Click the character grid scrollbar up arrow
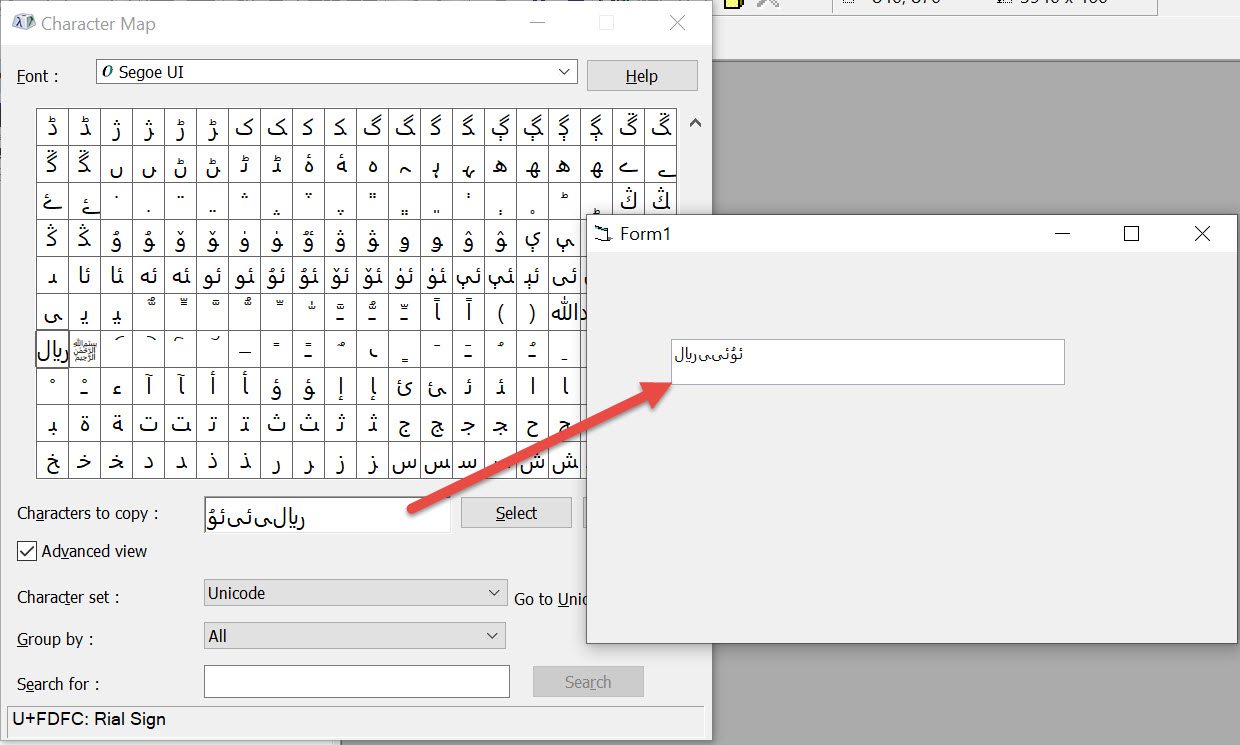 pos(696,124)
